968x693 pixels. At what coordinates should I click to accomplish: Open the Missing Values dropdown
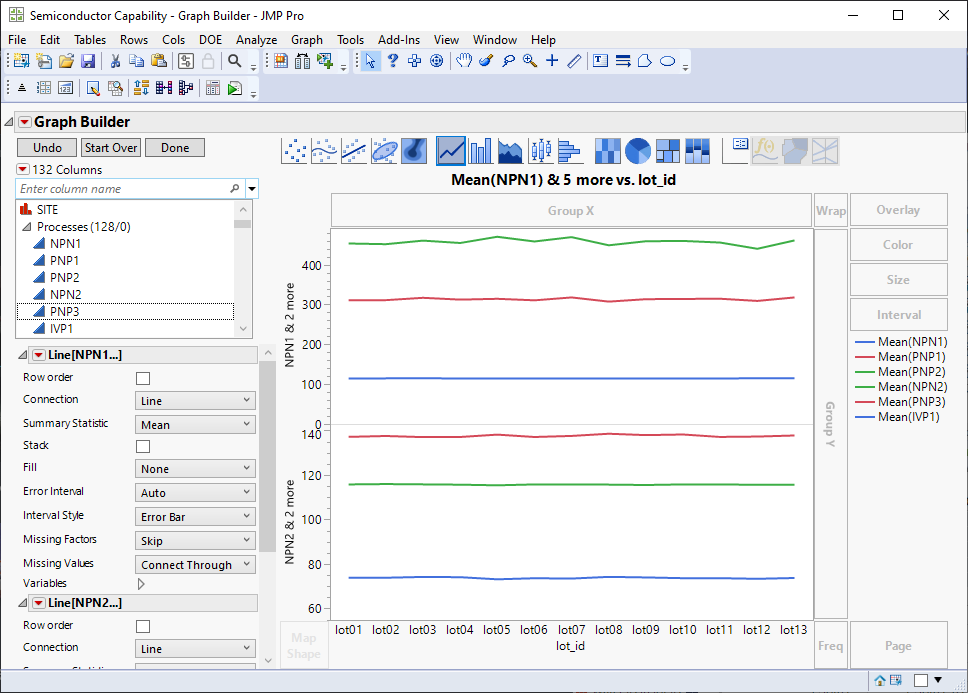195,564
